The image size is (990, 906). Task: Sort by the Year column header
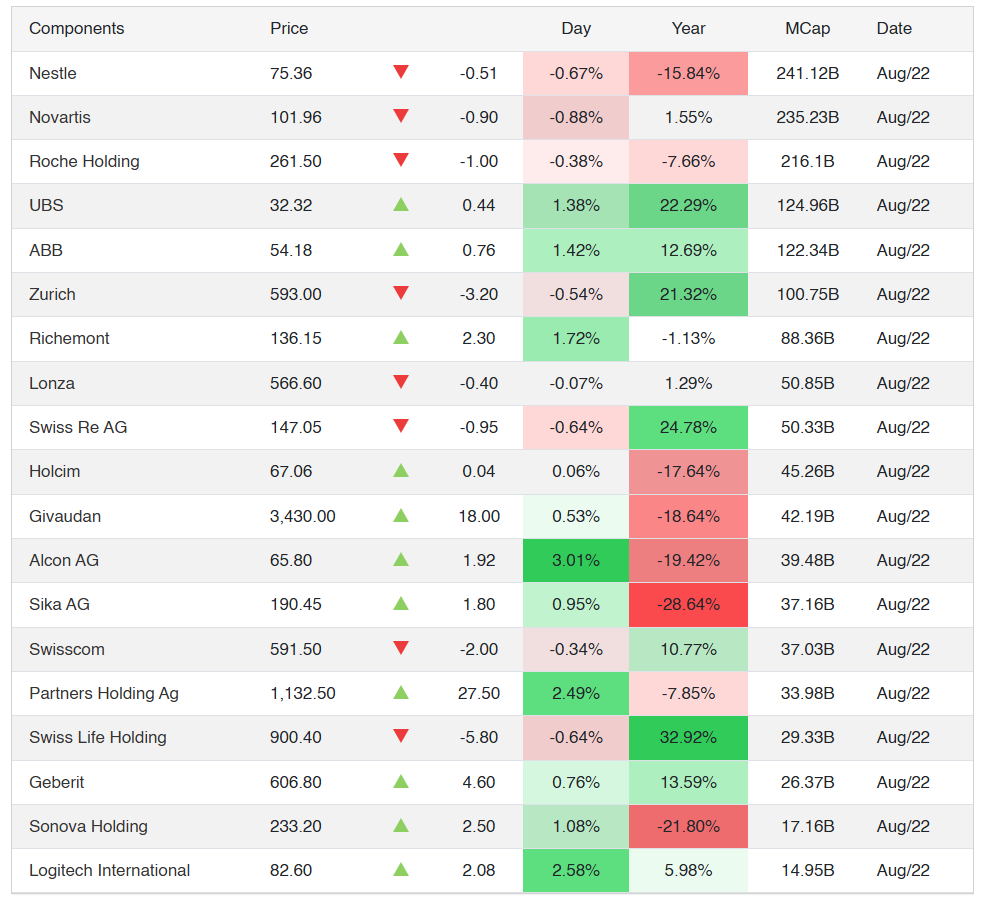coord(688,28)
